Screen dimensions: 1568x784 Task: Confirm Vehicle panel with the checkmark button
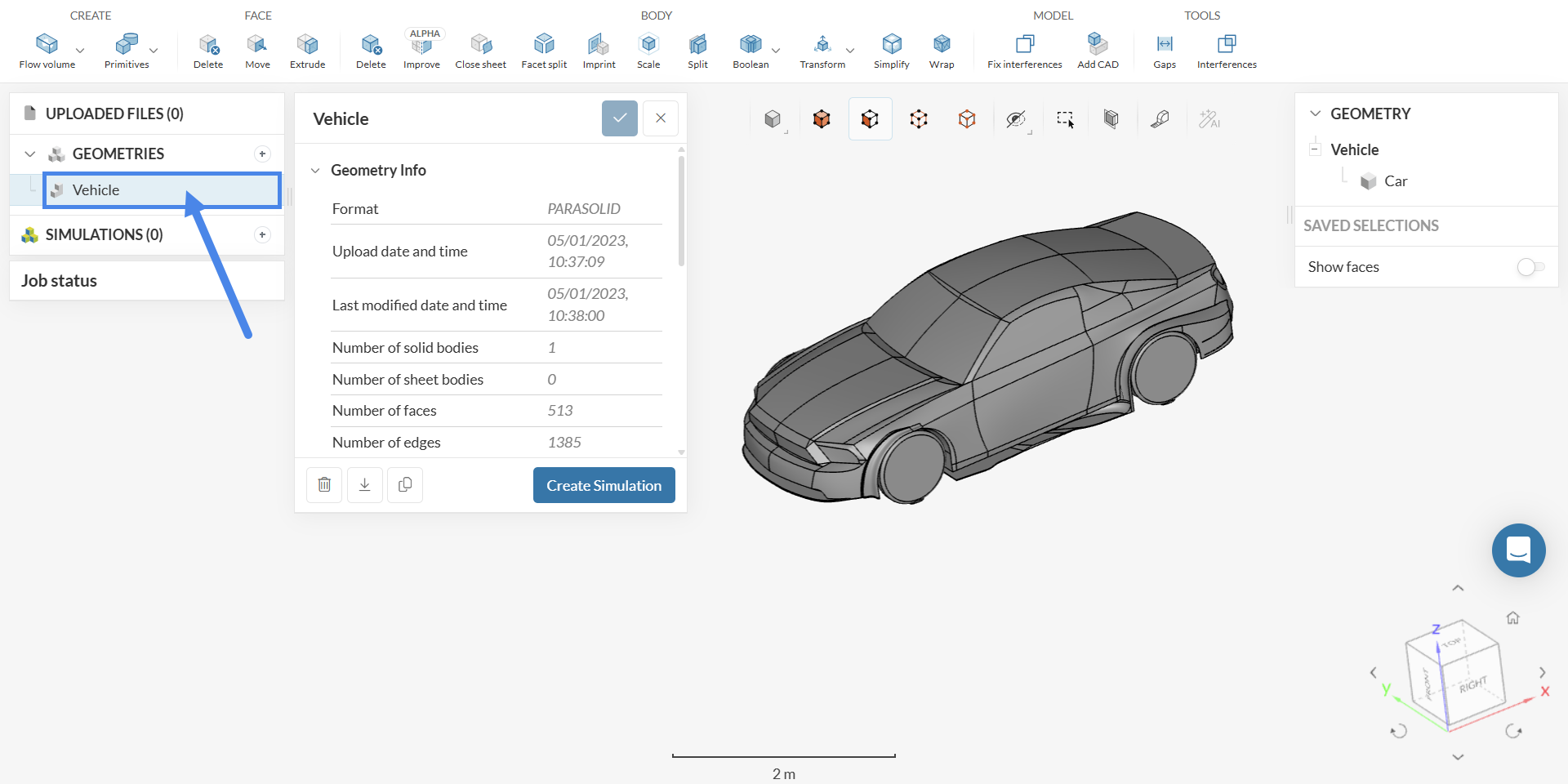pyautogui.click(x=620, y=118)
